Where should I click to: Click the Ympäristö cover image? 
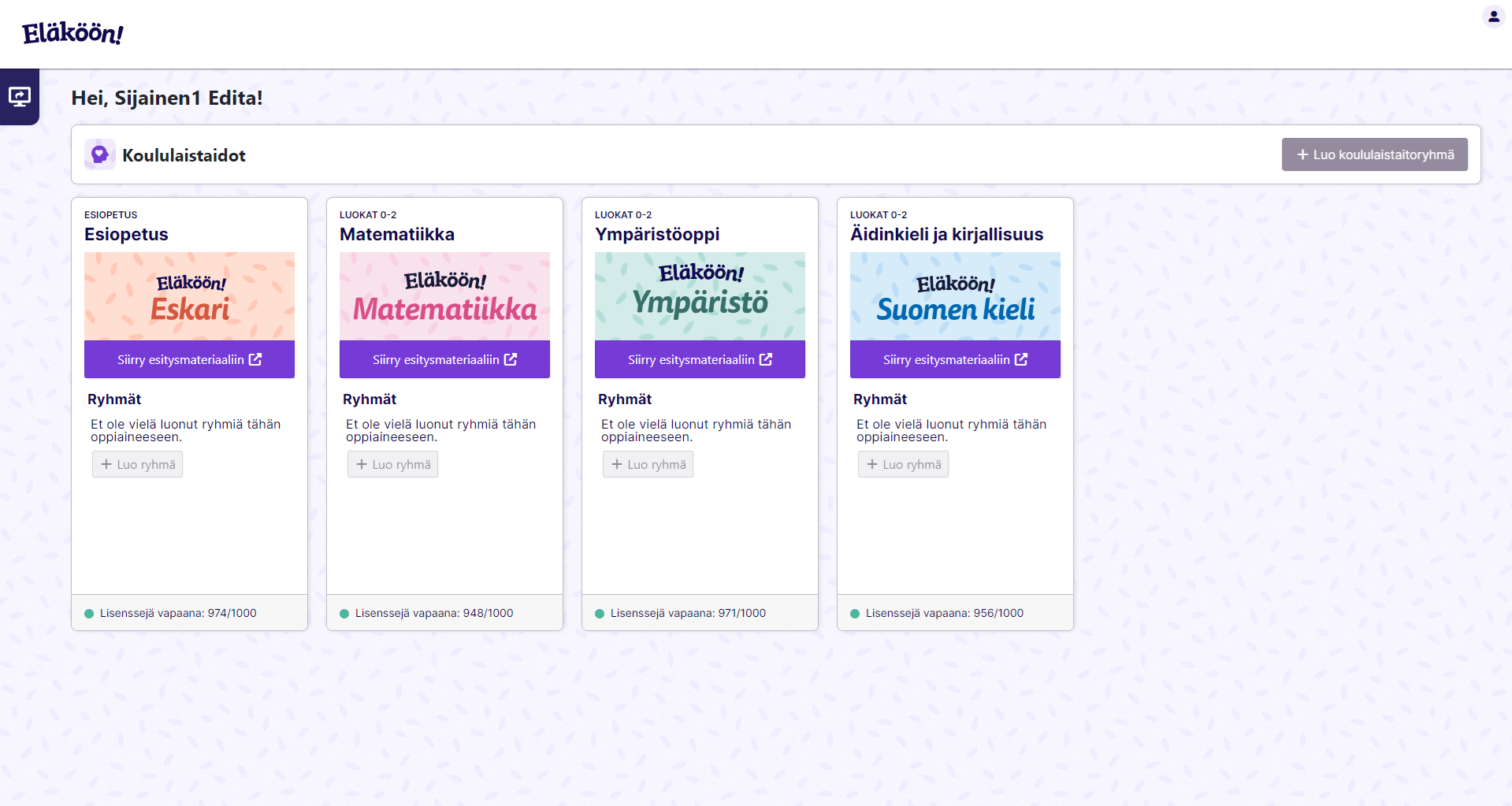click(x=700, y=296)
